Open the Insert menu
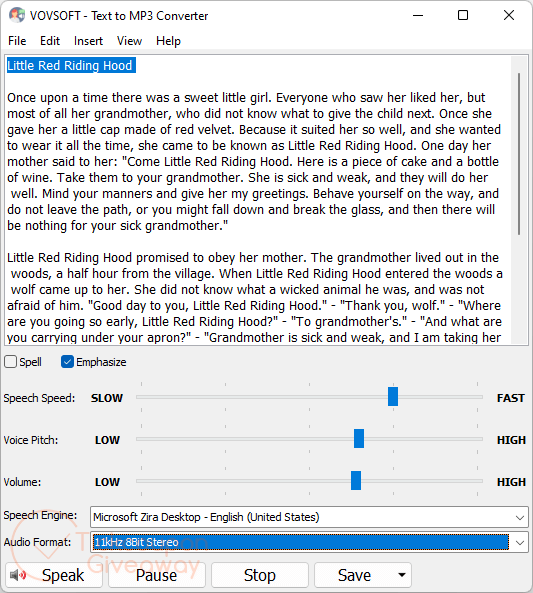 [x=88, y=41]
